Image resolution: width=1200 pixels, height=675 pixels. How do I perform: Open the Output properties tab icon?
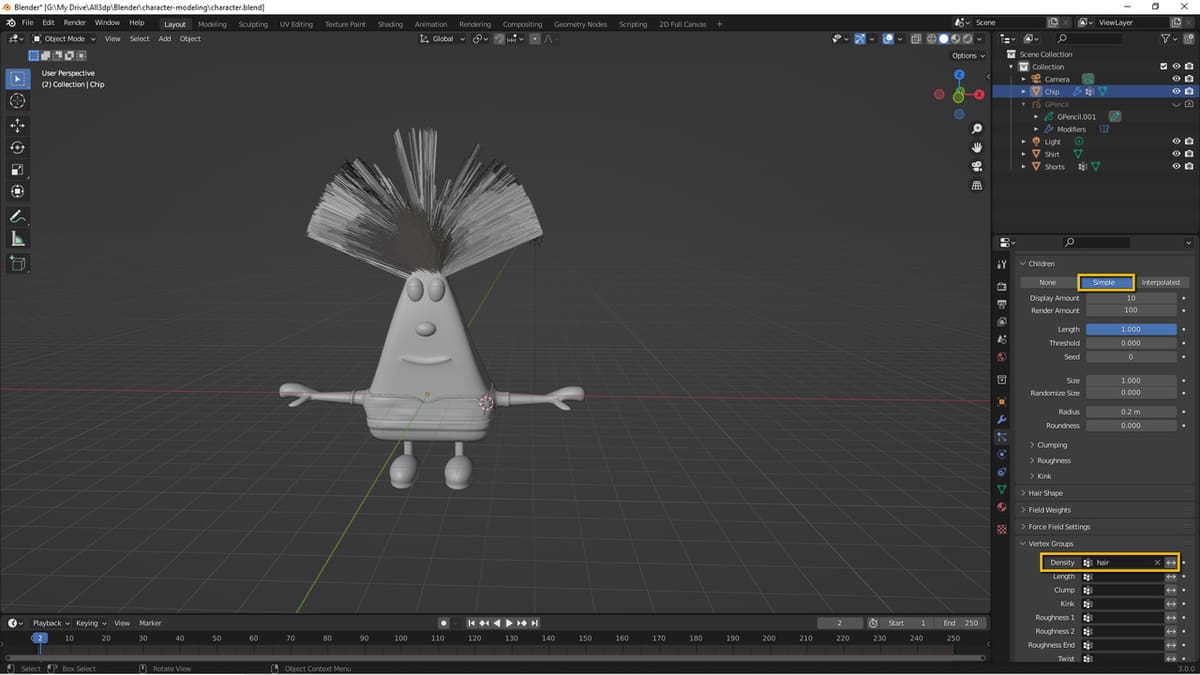tap(1002, 304)
